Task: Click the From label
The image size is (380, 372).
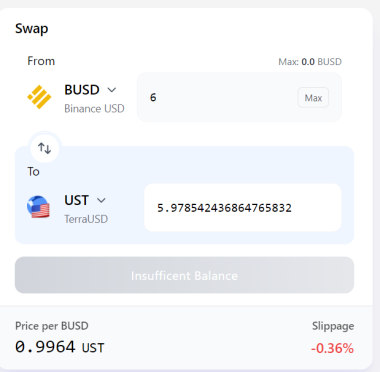Action: tap(41, 61)
